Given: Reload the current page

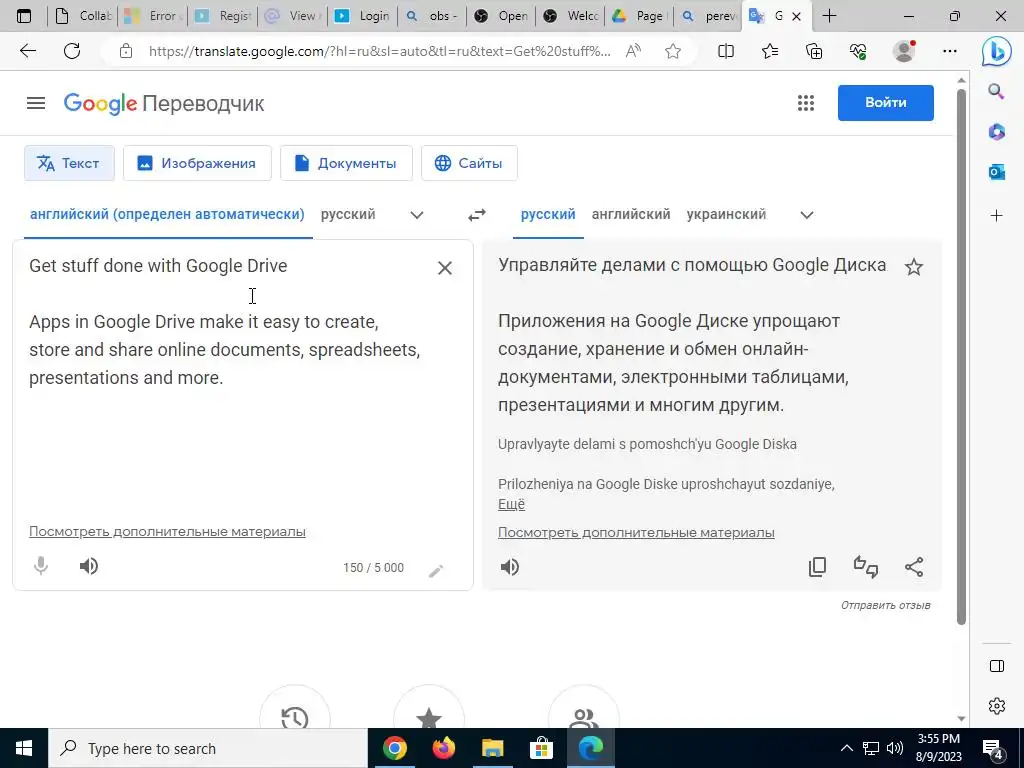Looking at the screenshot, I should coord(72,51).
